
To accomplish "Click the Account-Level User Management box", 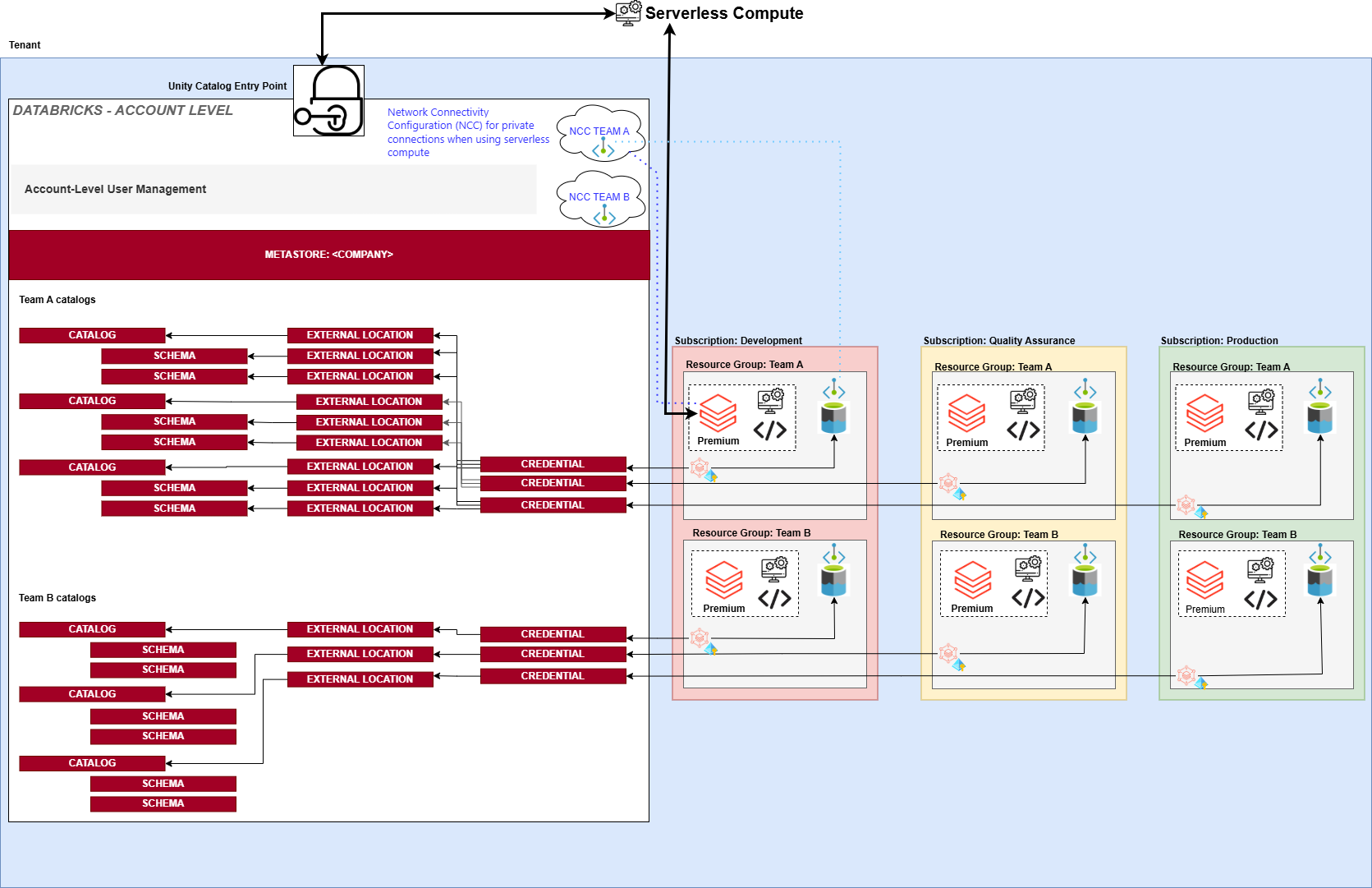I will 273,190.
